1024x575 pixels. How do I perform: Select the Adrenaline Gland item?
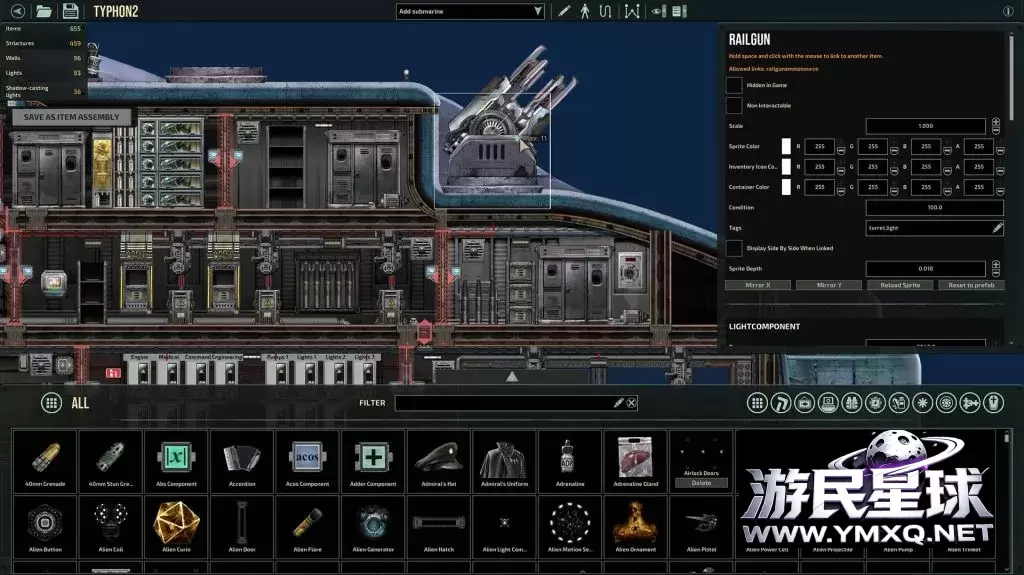[635, 461]
